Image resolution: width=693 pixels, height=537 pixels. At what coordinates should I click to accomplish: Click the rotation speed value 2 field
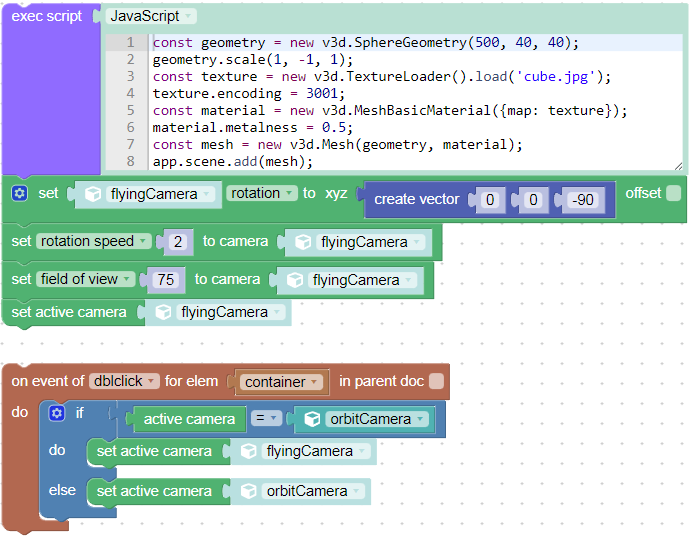(178, 242)
